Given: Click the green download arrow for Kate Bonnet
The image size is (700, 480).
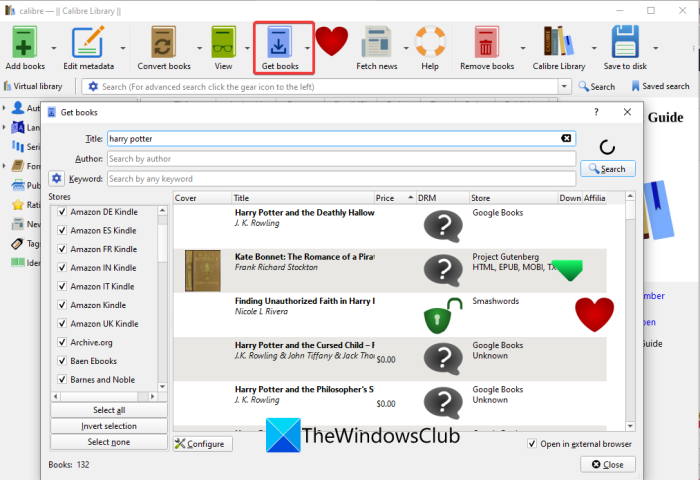Looking at the screenshot, I should (567, 270).
